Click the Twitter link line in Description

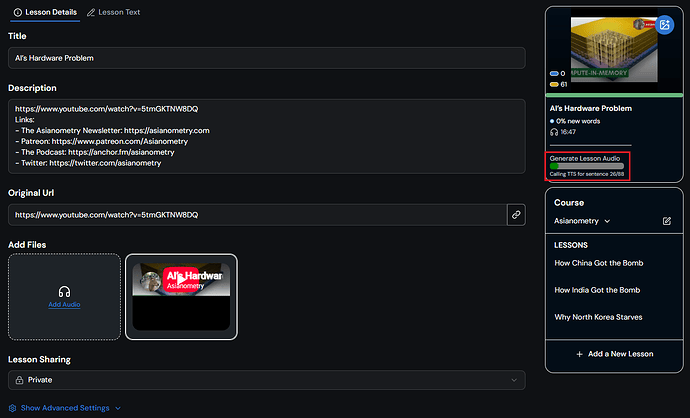tap(88, 163)
